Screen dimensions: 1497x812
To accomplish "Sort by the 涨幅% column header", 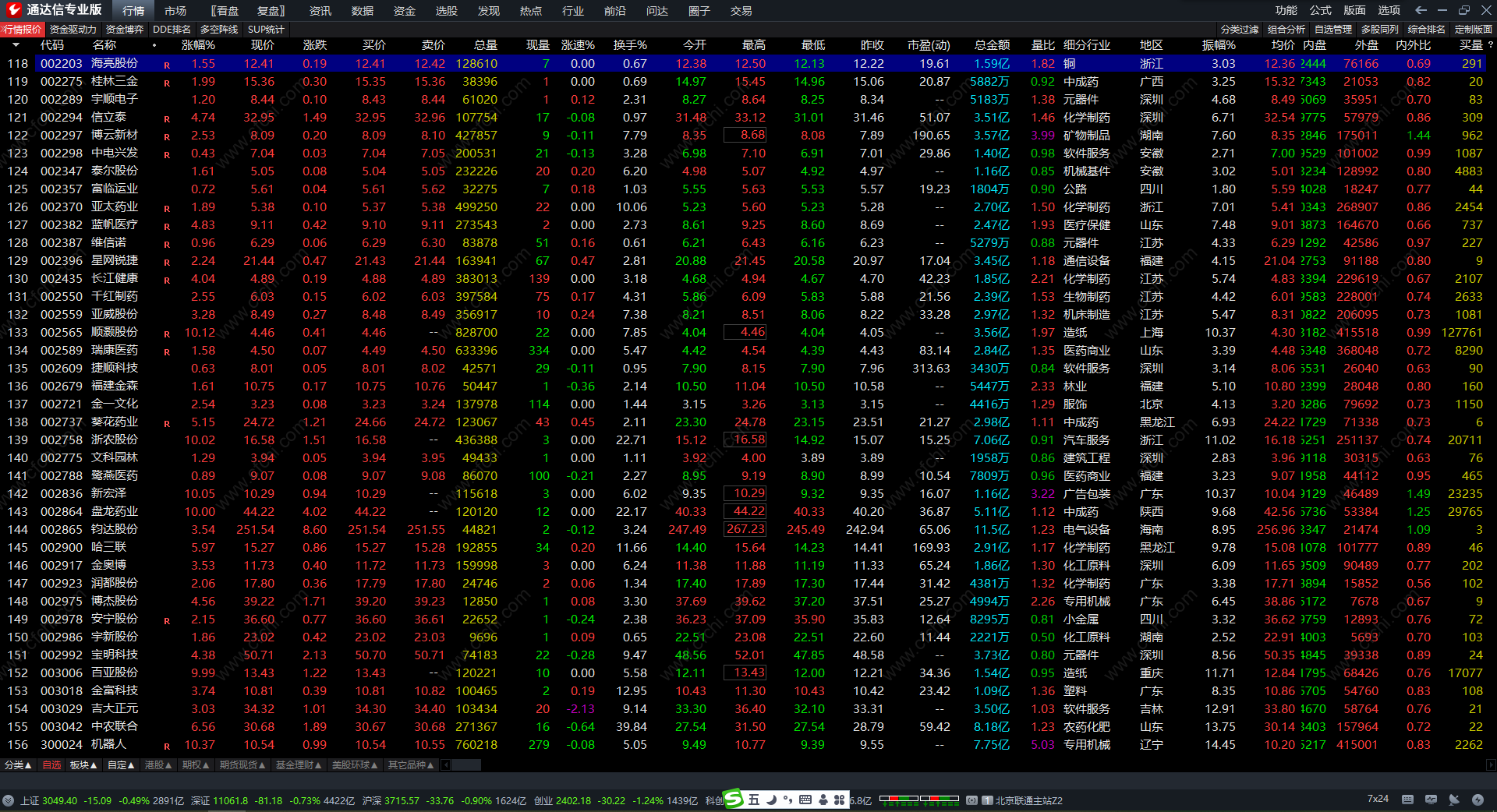I will (198, 45).
